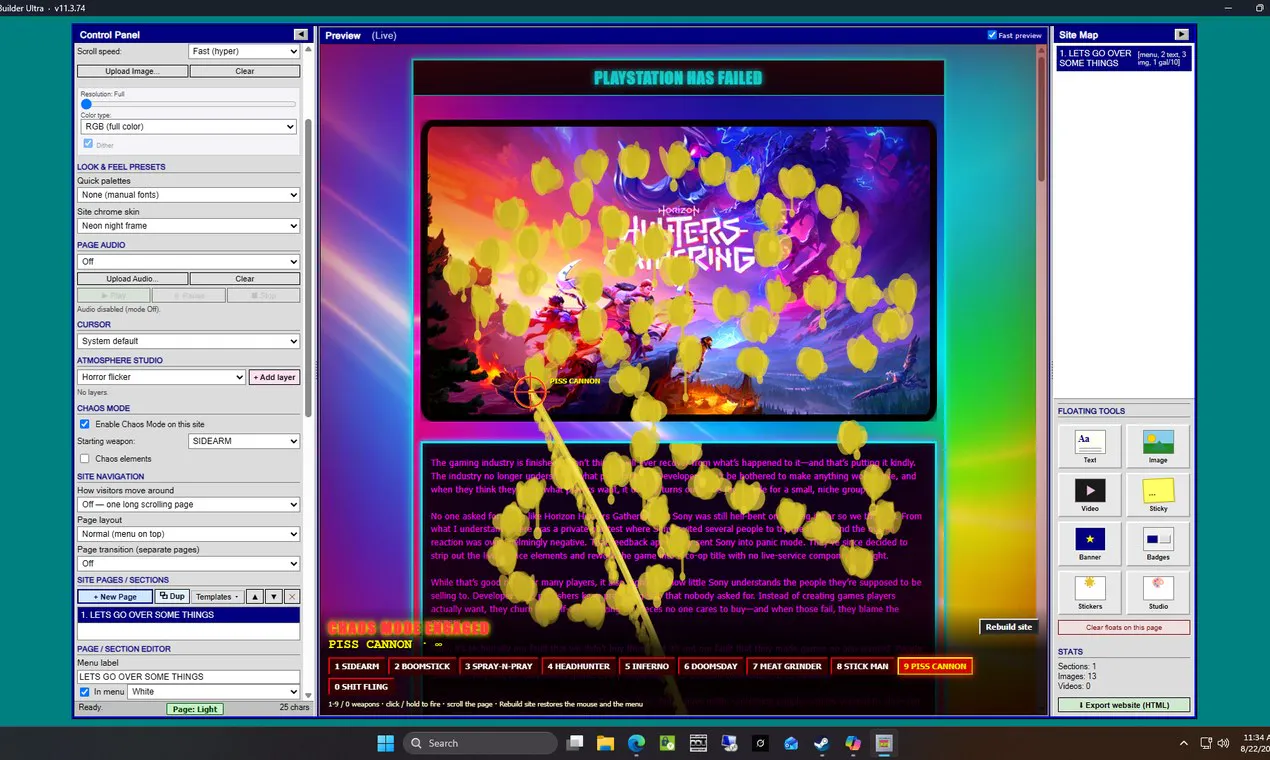Open the Cursor System default dropdown
Image resolution: width=1270 pixels, height=760 pixels.
[189, 342]
